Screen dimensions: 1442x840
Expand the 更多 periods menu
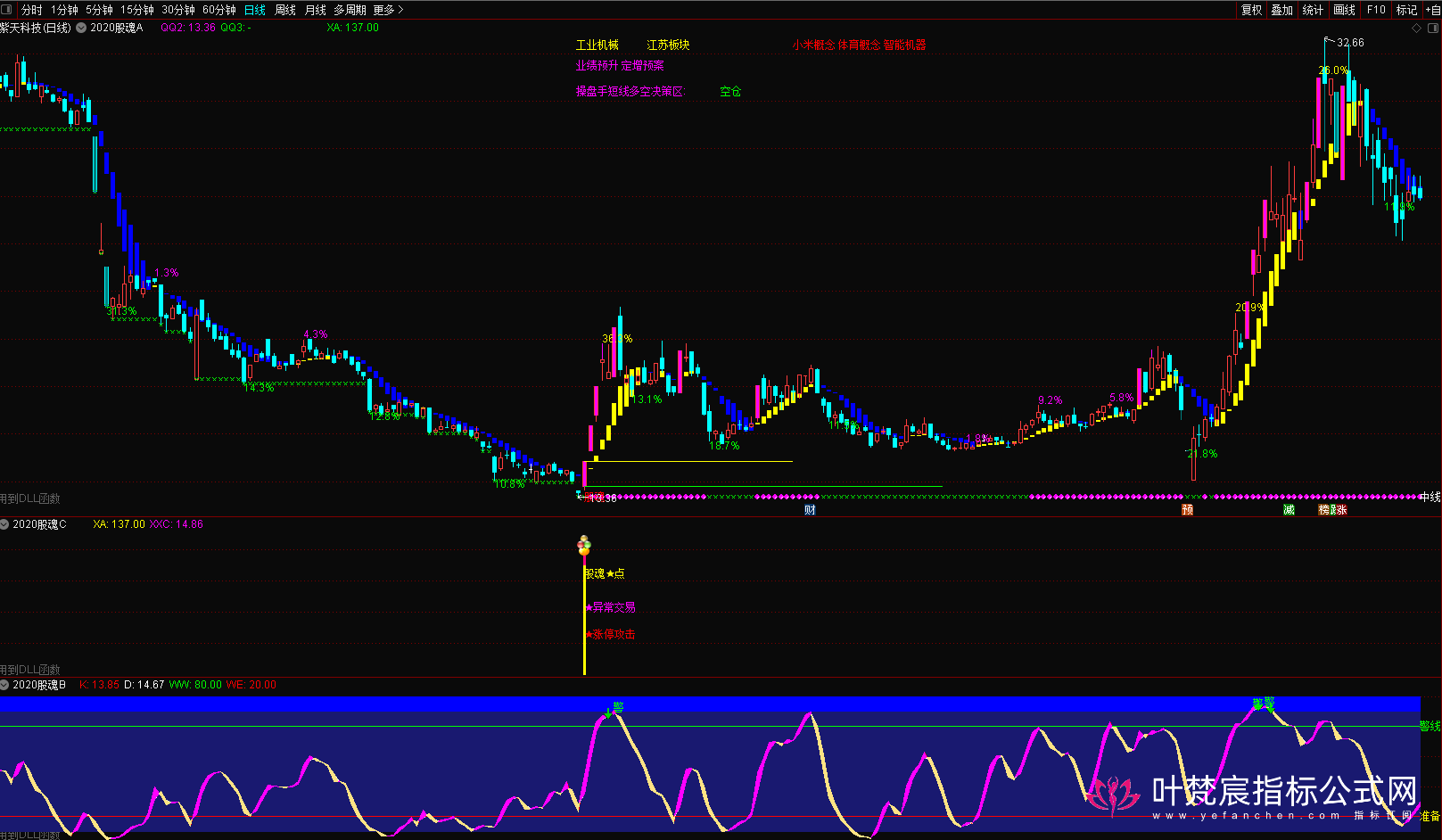coord(388,10)
